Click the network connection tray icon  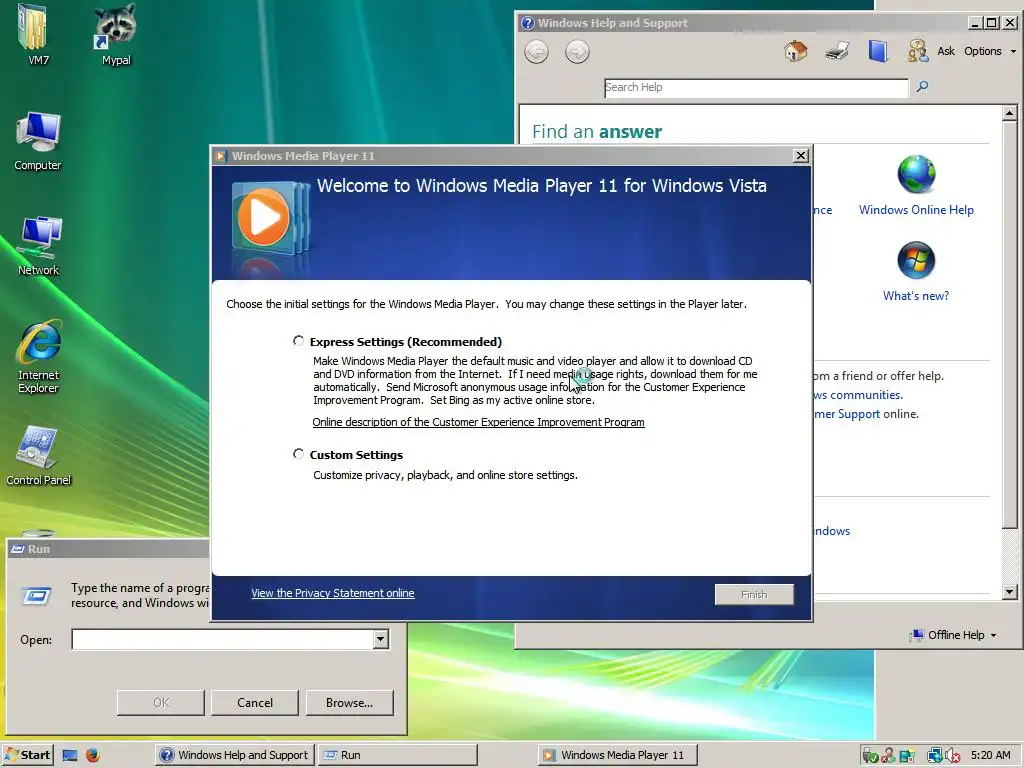point(935,756)
